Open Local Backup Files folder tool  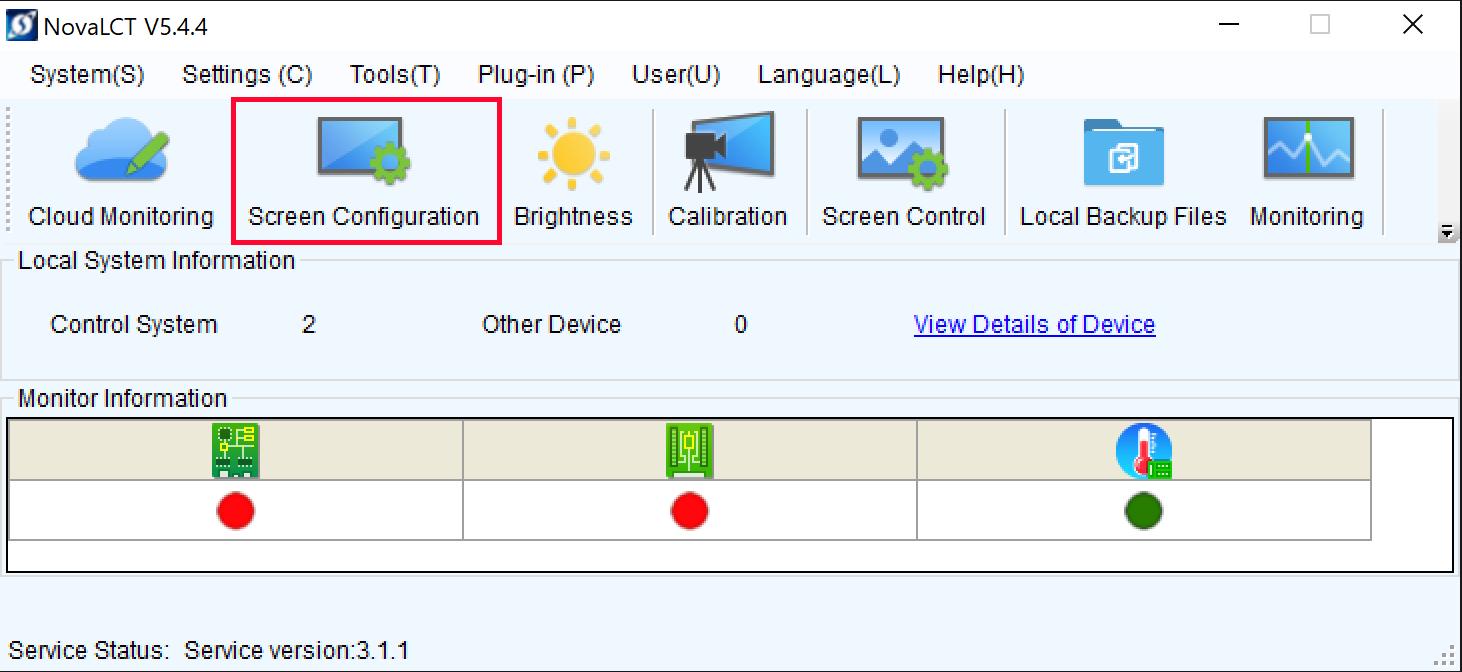(1123, 172)
